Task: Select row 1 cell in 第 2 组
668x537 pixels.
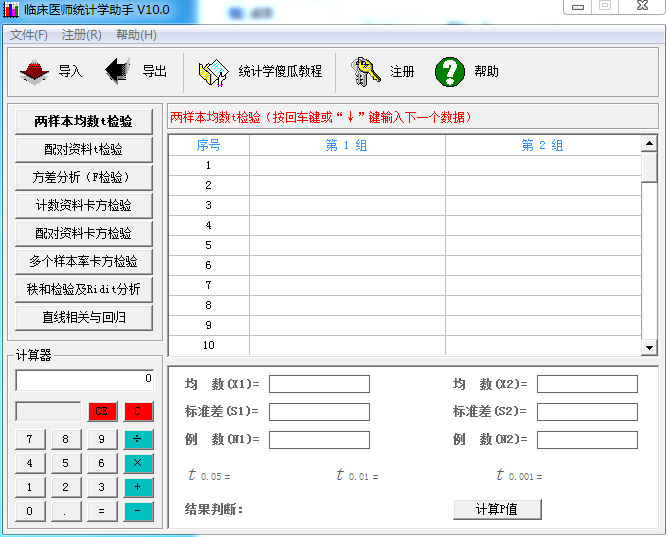Action: [x=543, y=165]
